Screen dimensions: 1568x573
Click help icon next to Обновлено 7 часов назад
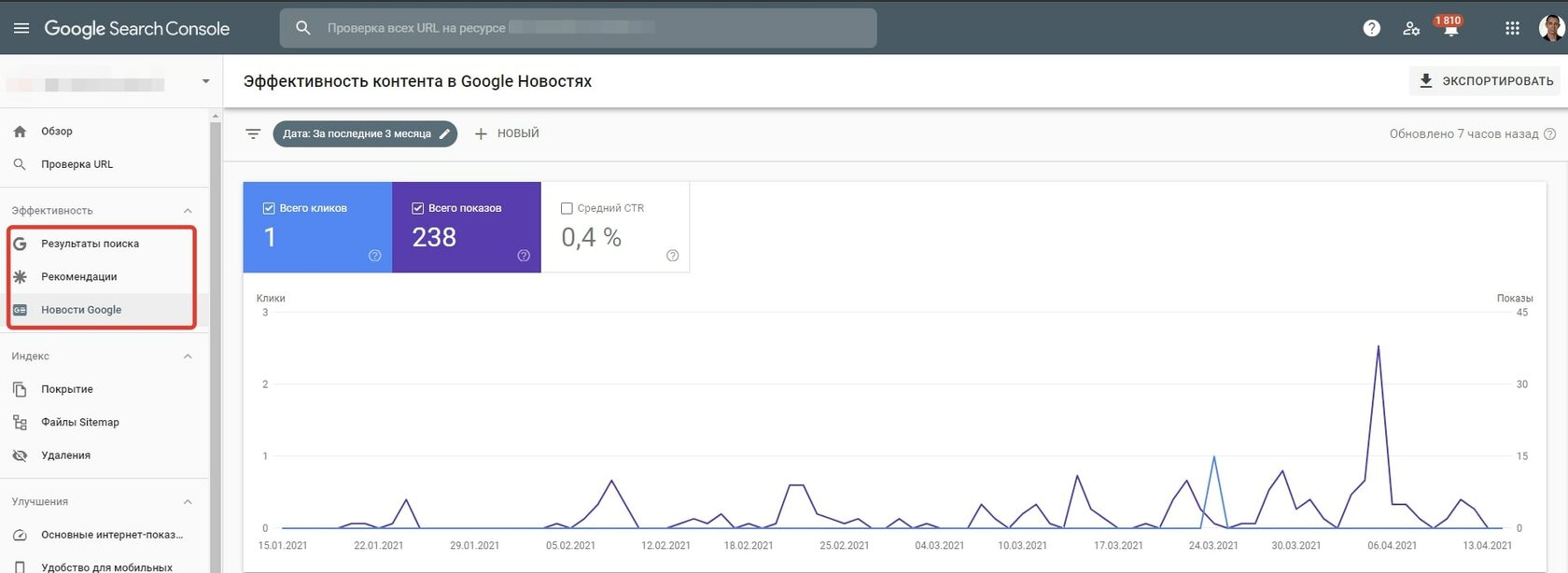pyautogui.click(x=1549, y=133)
